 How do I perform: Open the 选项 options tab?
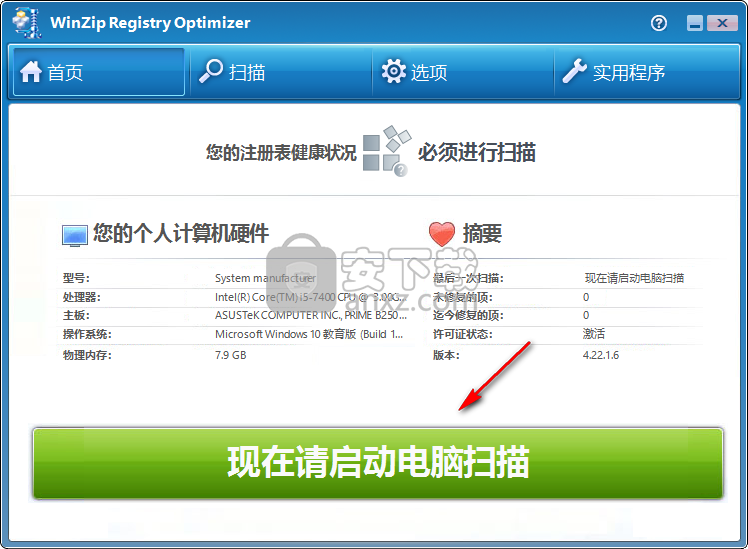point(463,72)
